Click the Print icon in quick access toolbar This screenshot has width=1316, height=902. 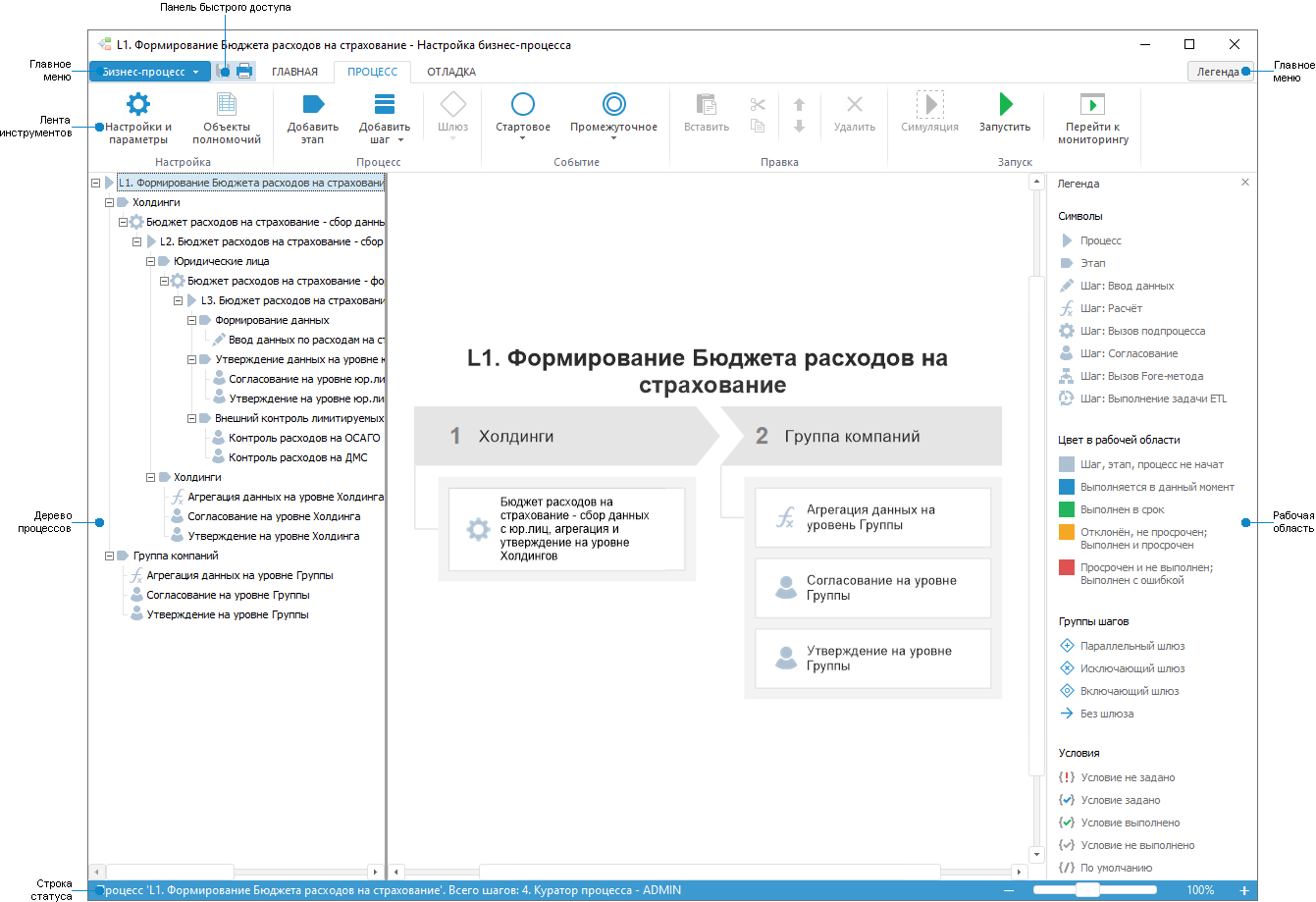tap(242, 71)
